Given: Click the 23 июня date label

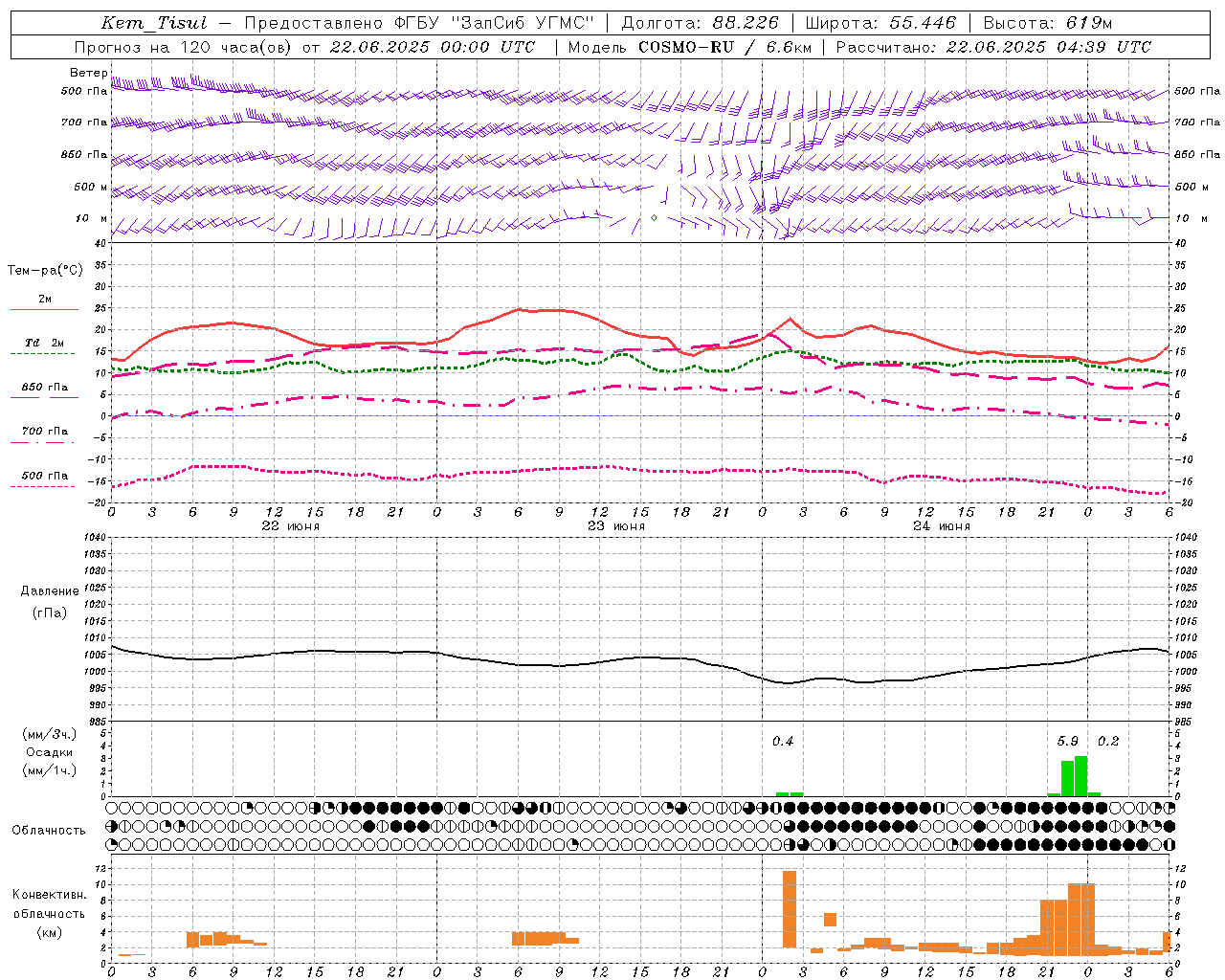Looking at the screenshot, I should pyautogui.click(x=616, y=526).
